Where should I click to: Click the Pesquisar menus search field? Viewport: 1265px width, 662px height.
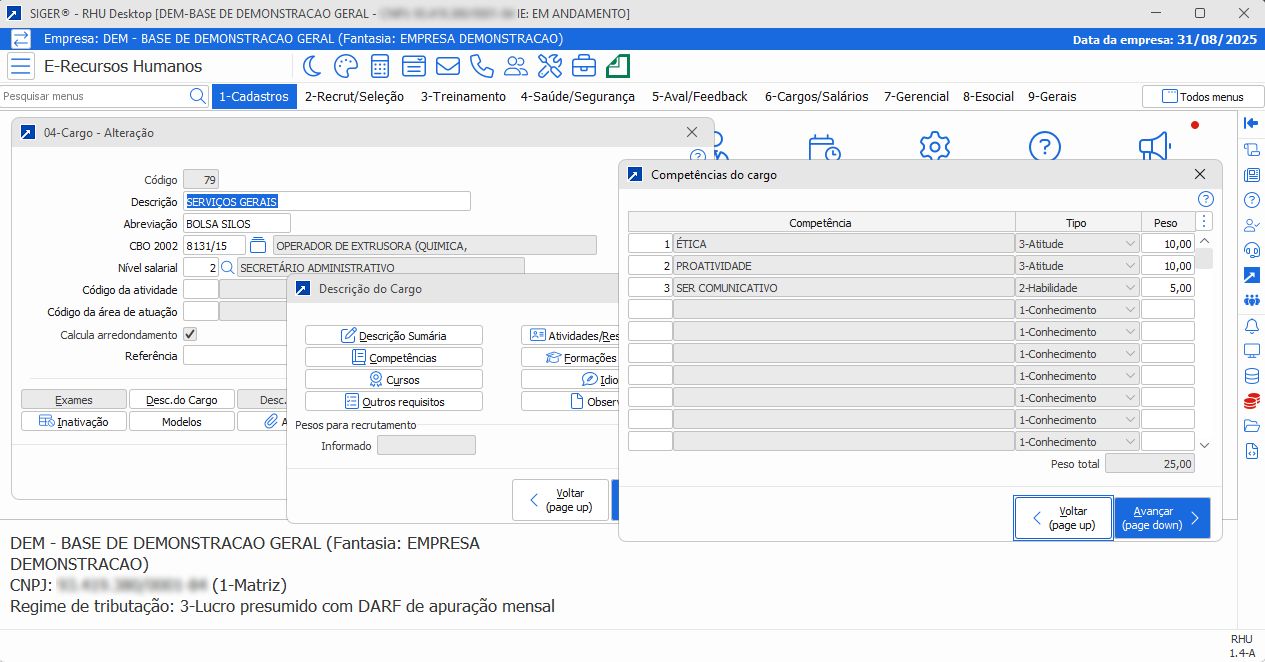[95, 97]
